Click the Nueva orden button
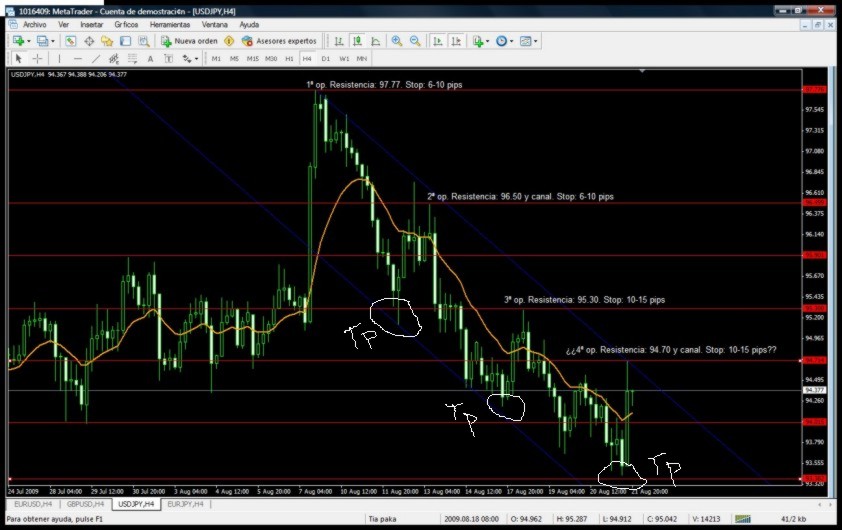Viewport: 842px width, 530px height. tap(189, 41)
